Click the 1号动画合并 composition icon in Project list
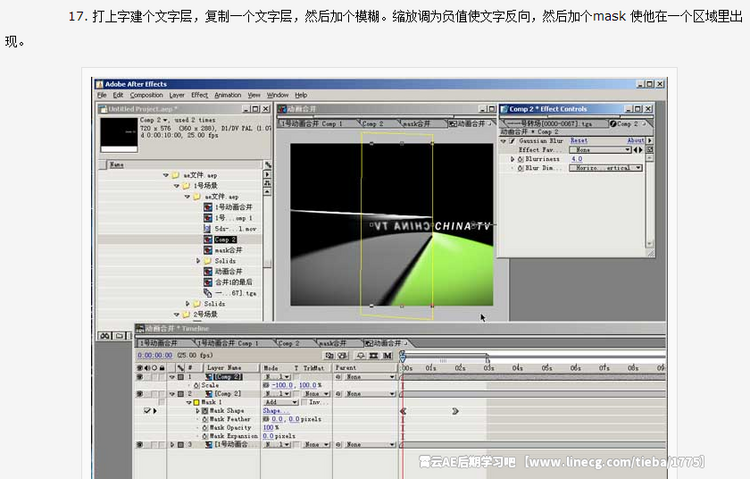This screenshot has height=479, width=750. 208,207
